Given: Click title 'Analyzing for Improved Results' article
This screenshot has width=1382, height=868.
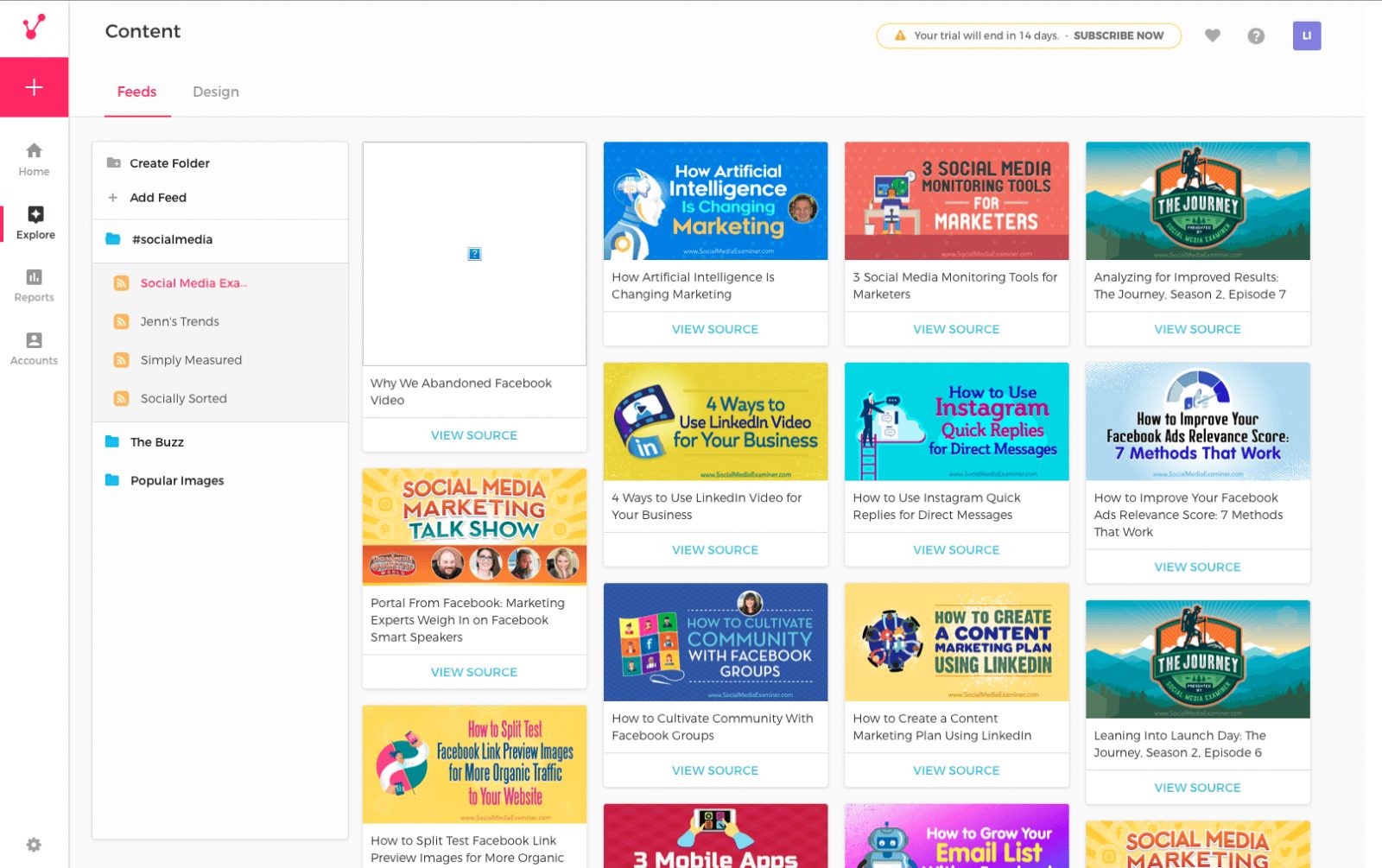Looking at the screenshot, I should pyautogui.click(x=1189, y=286).
